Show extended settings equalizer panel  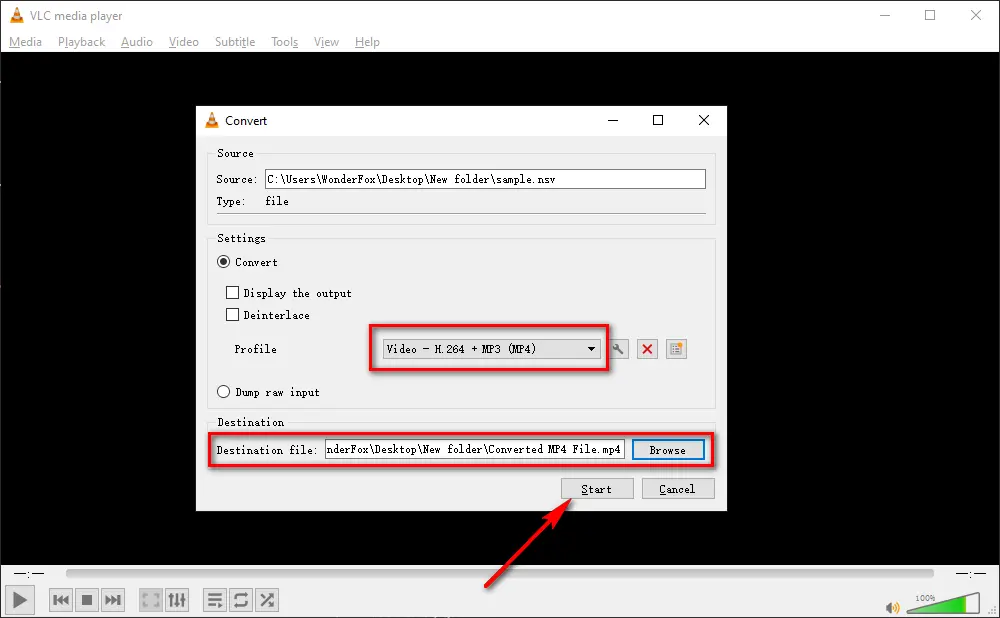click(x=177, y=600)
